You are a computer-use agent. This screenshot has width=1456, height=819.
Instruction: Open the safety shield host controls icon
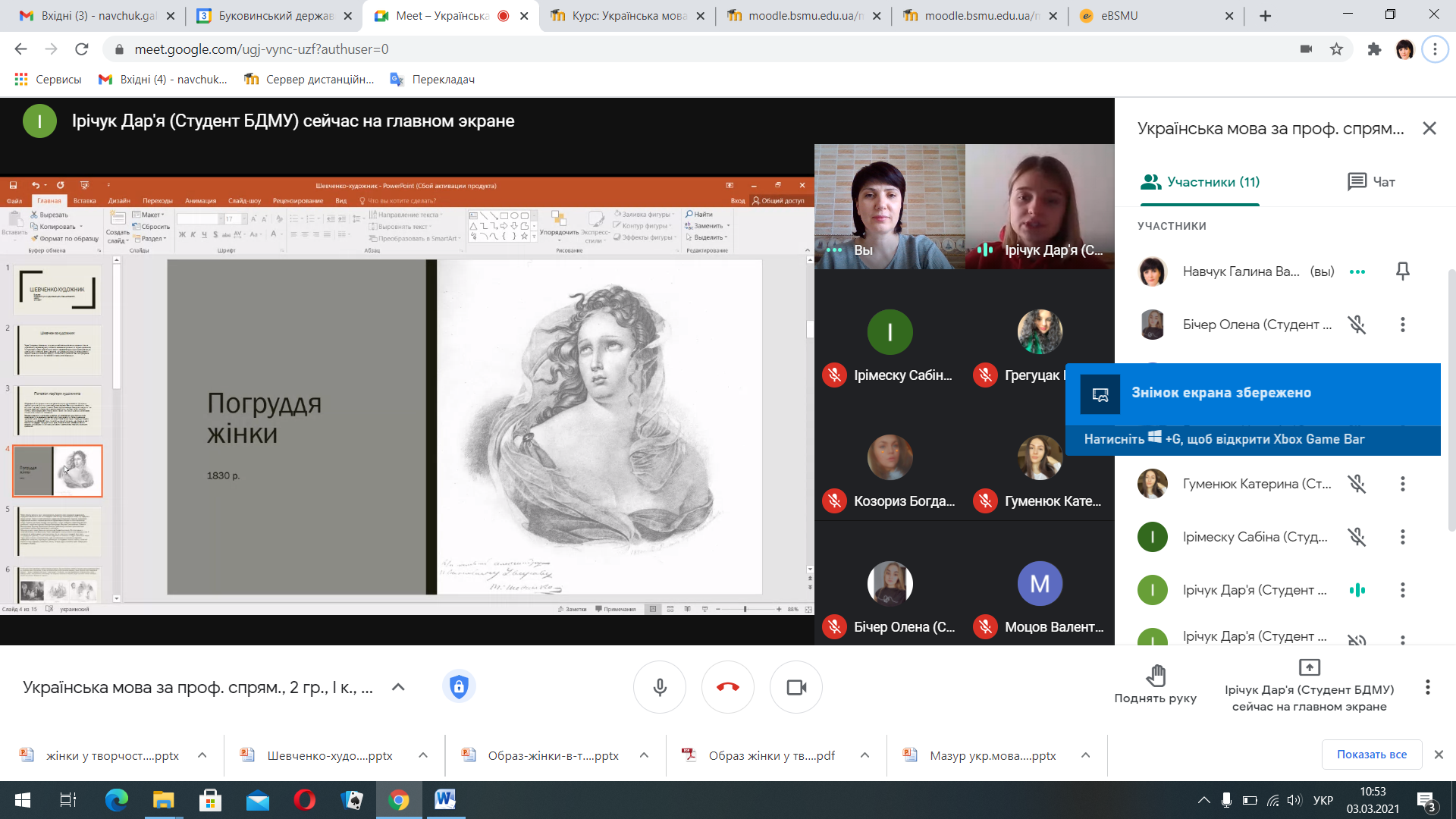[459, 687]
